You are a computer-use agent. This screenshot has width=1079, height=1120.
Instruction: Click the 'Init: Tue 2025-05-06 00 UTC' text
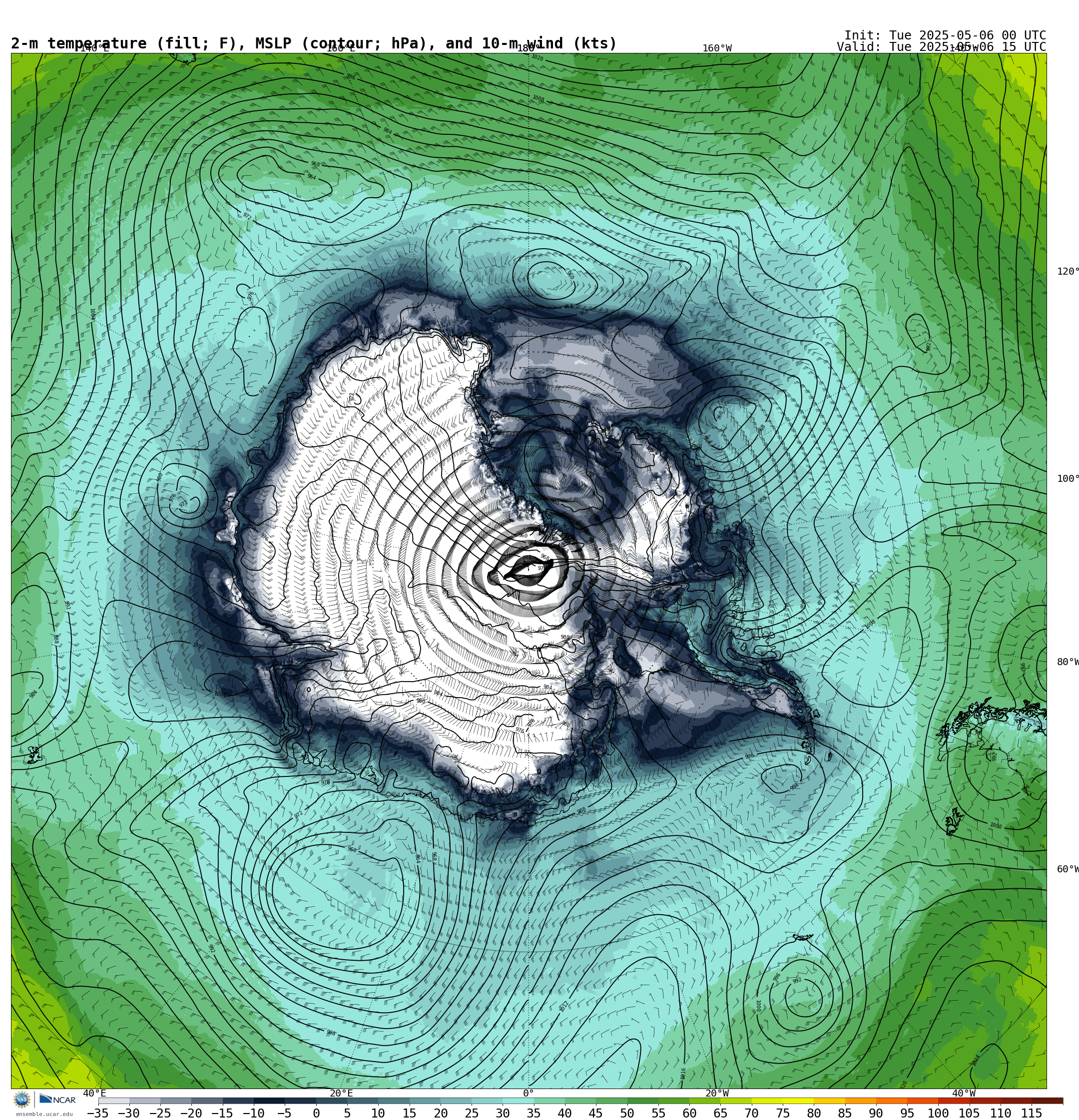click(945, 35)
